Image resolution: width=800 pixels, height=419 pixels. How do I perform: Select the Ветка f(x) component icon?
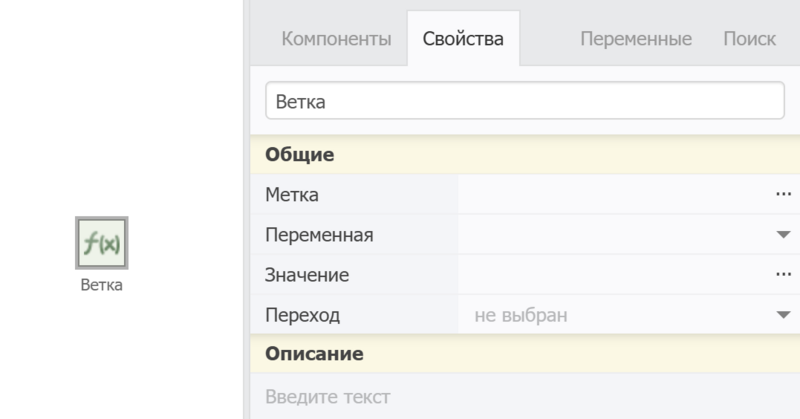[102, 243]
